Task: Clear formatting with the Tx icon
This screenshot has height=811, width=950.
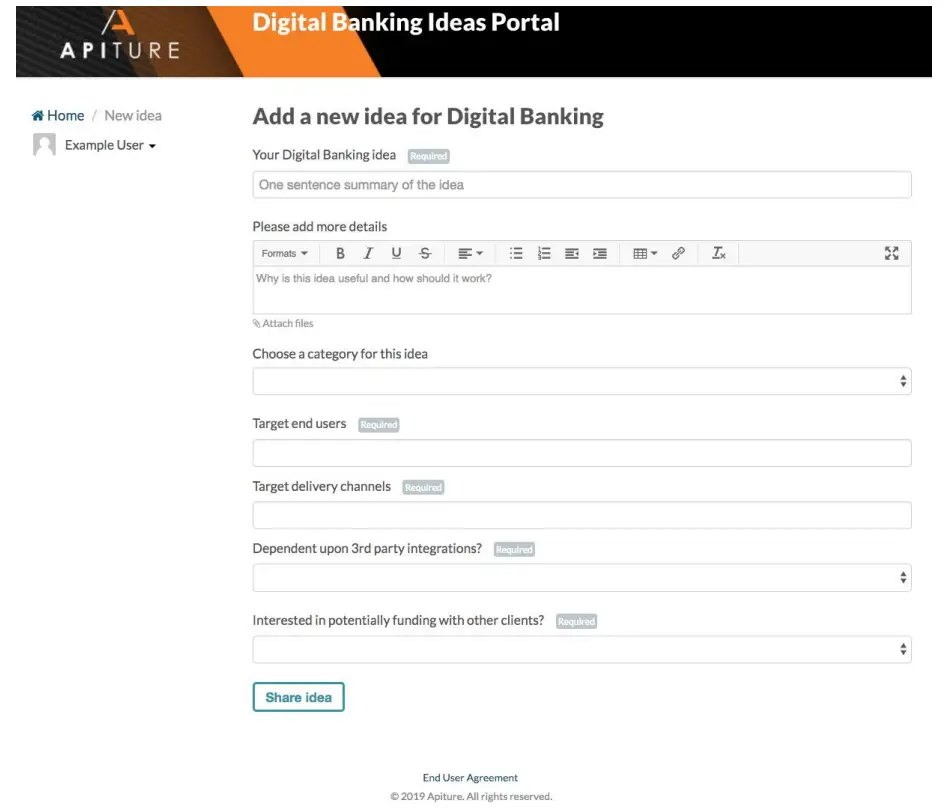Action: click(718, 253)
